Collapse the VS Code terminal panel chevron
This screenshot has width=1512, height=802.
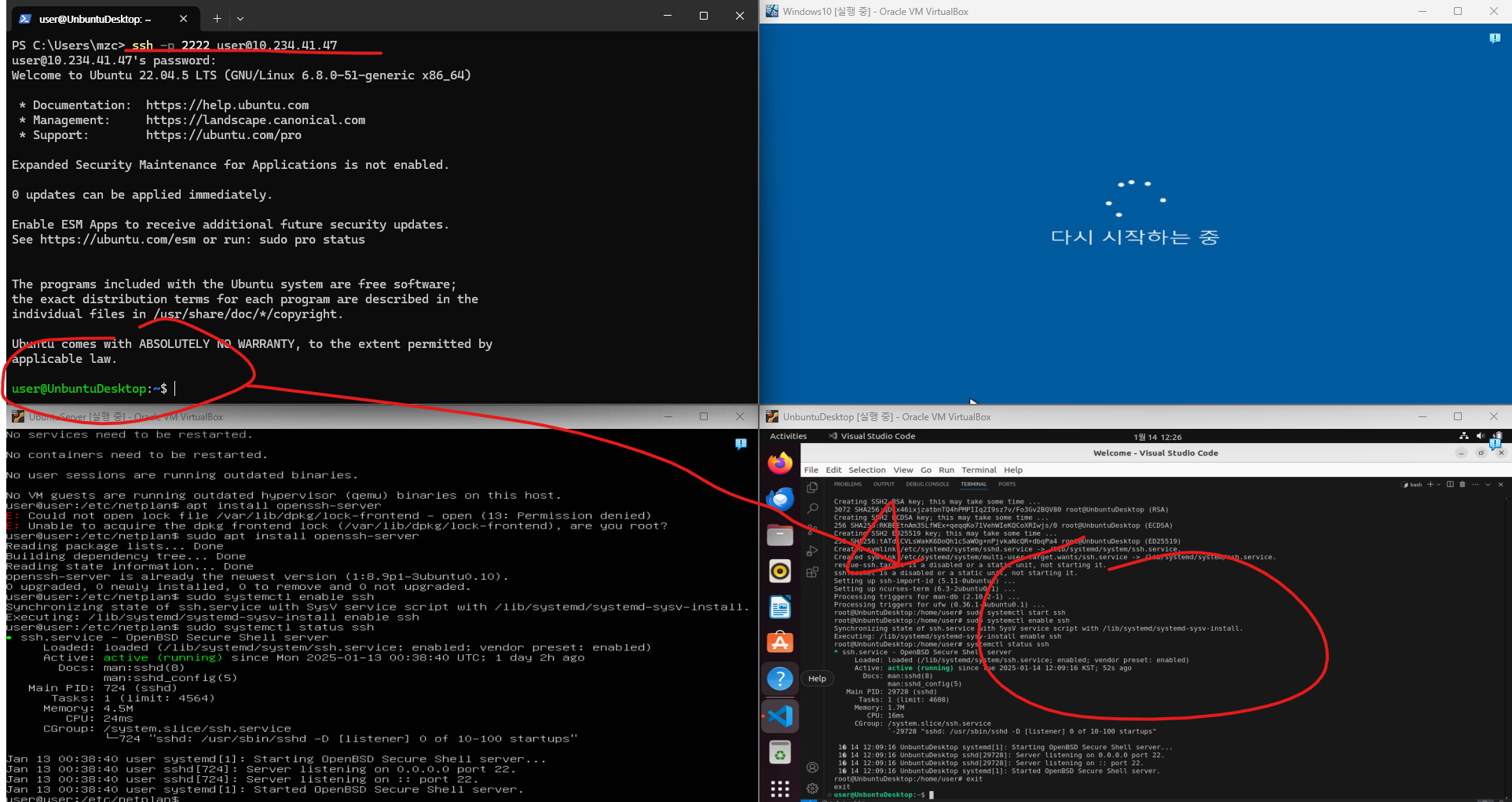(x=1488, y=485)
